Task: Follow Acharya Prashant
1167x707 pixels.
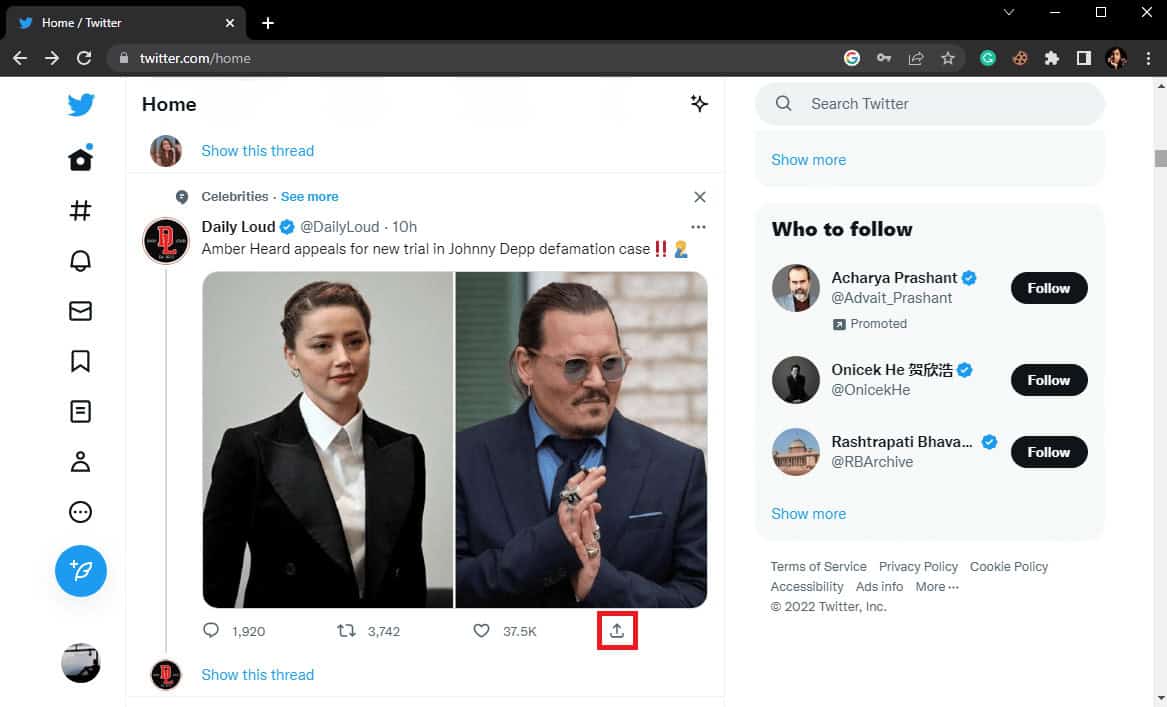Action: [x=1049, y=288]
